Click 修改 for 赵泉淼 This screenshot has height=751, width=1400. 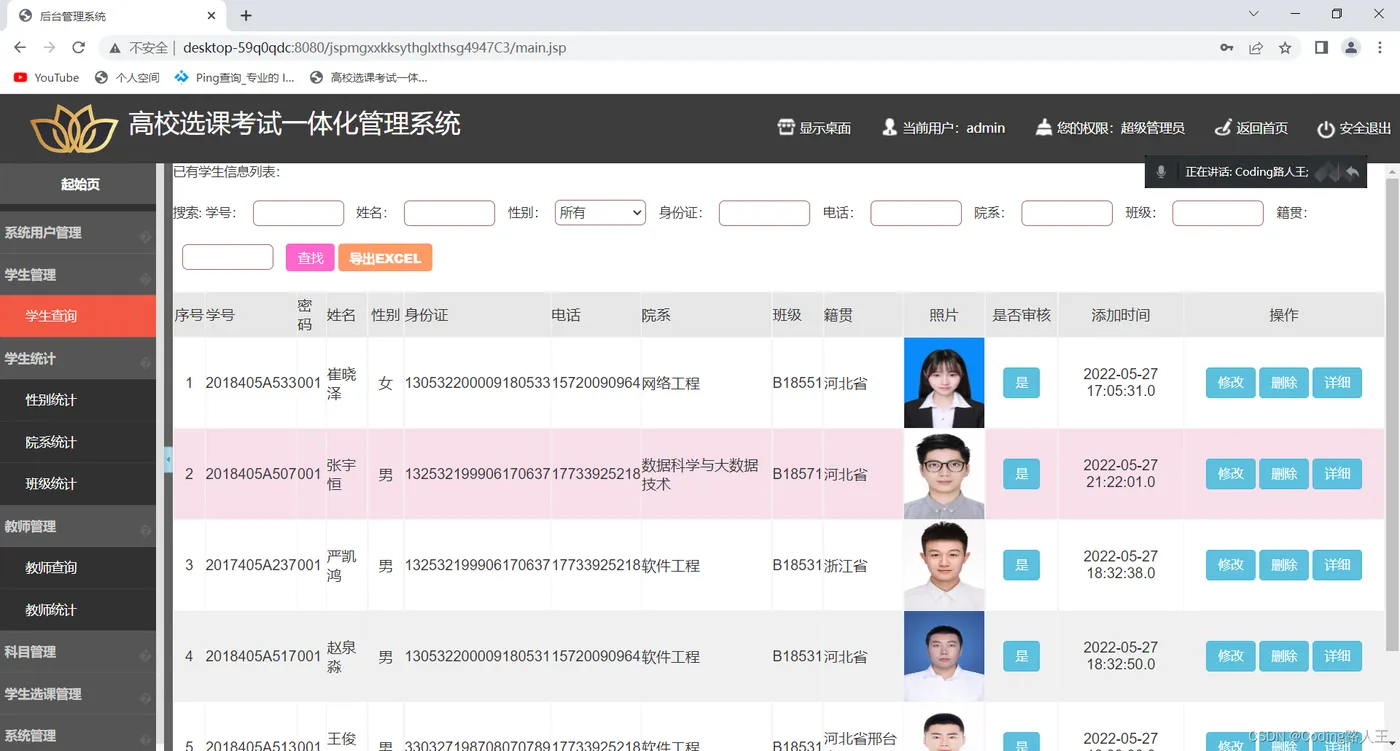click(x=1231, y=656)
